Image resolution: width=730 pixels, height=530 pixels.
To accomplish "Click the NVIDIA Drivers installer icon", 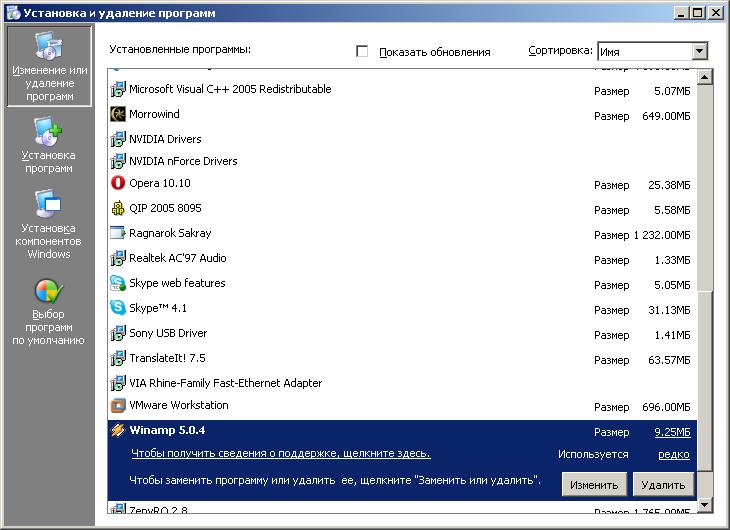I will [118, 139].
